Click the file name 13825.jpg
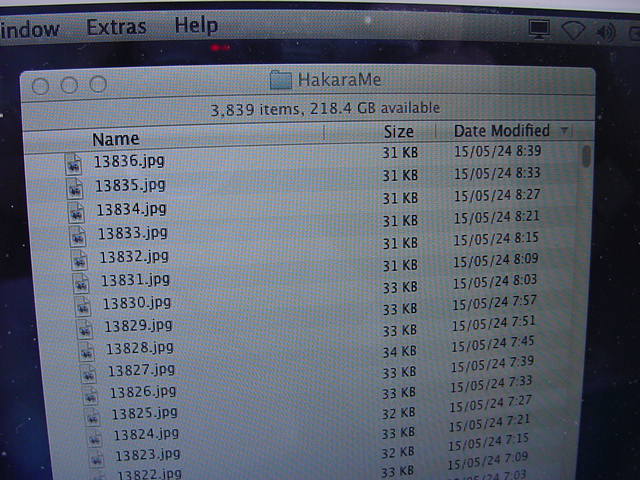640x480 pixels. 145,413
